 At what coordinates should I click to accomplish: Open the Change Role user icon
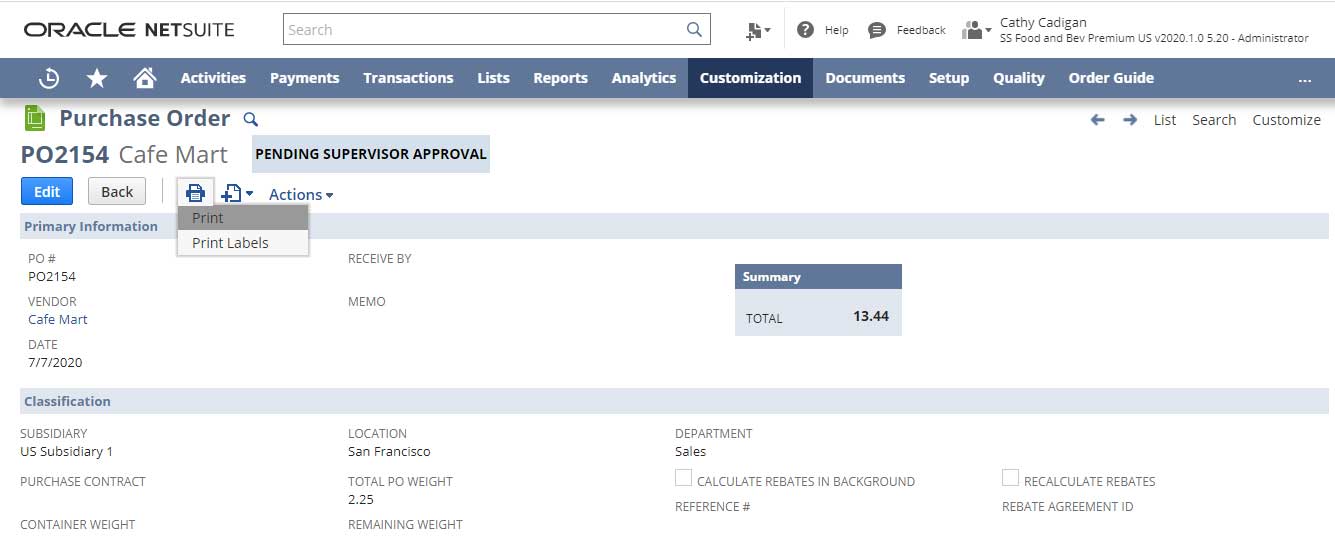[975, 30]
